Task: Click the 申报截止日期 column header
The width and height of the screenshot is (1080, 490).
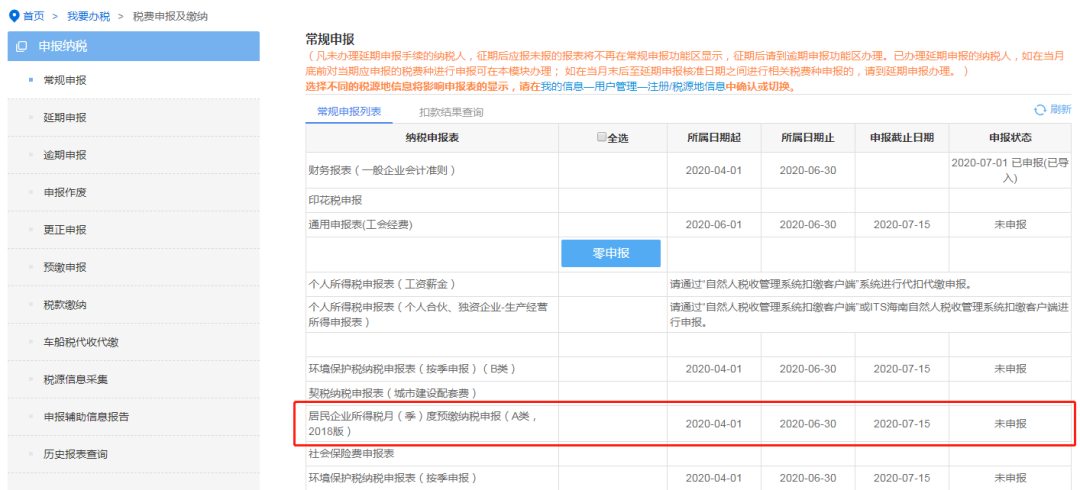Action: pos(902,138)
